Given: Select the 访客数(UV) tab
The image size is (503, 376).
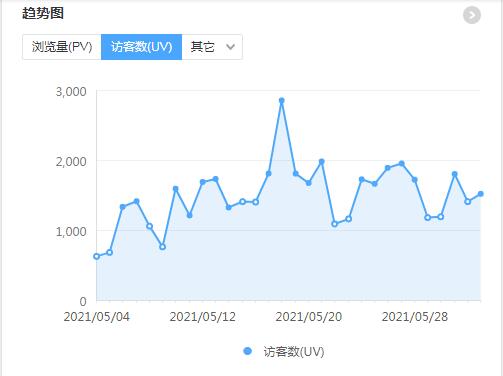Looking at the screenshot, I should [x=141, y=47].
